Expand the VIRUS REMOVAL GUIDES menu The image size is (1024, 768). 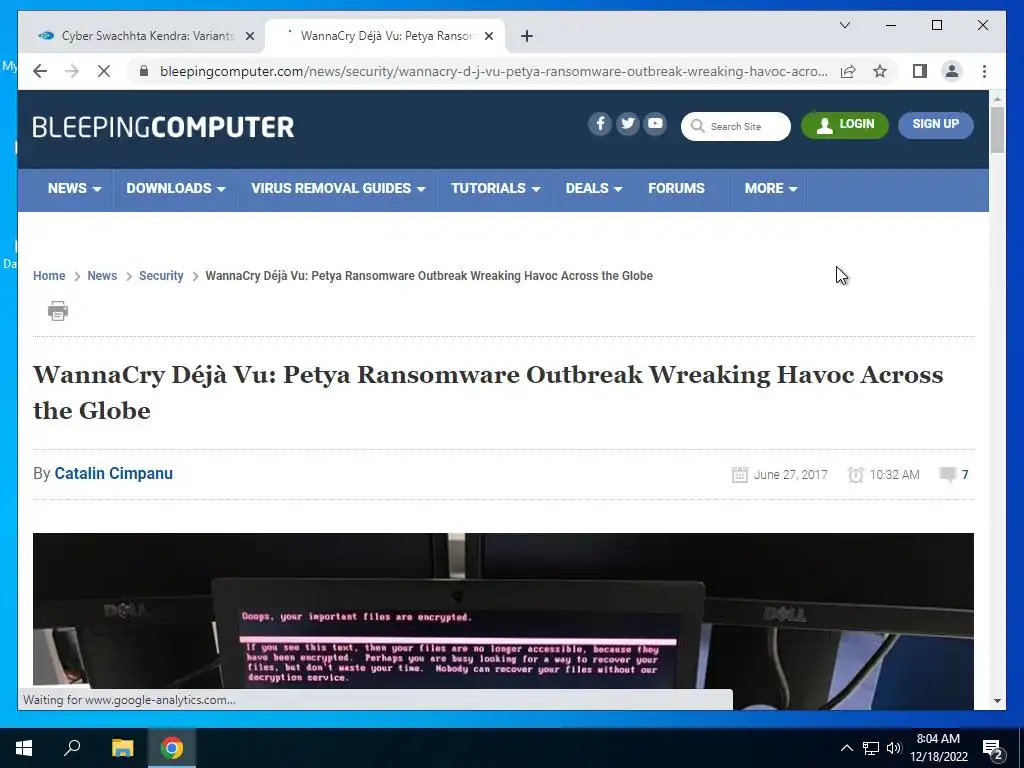tap(338, 189)
